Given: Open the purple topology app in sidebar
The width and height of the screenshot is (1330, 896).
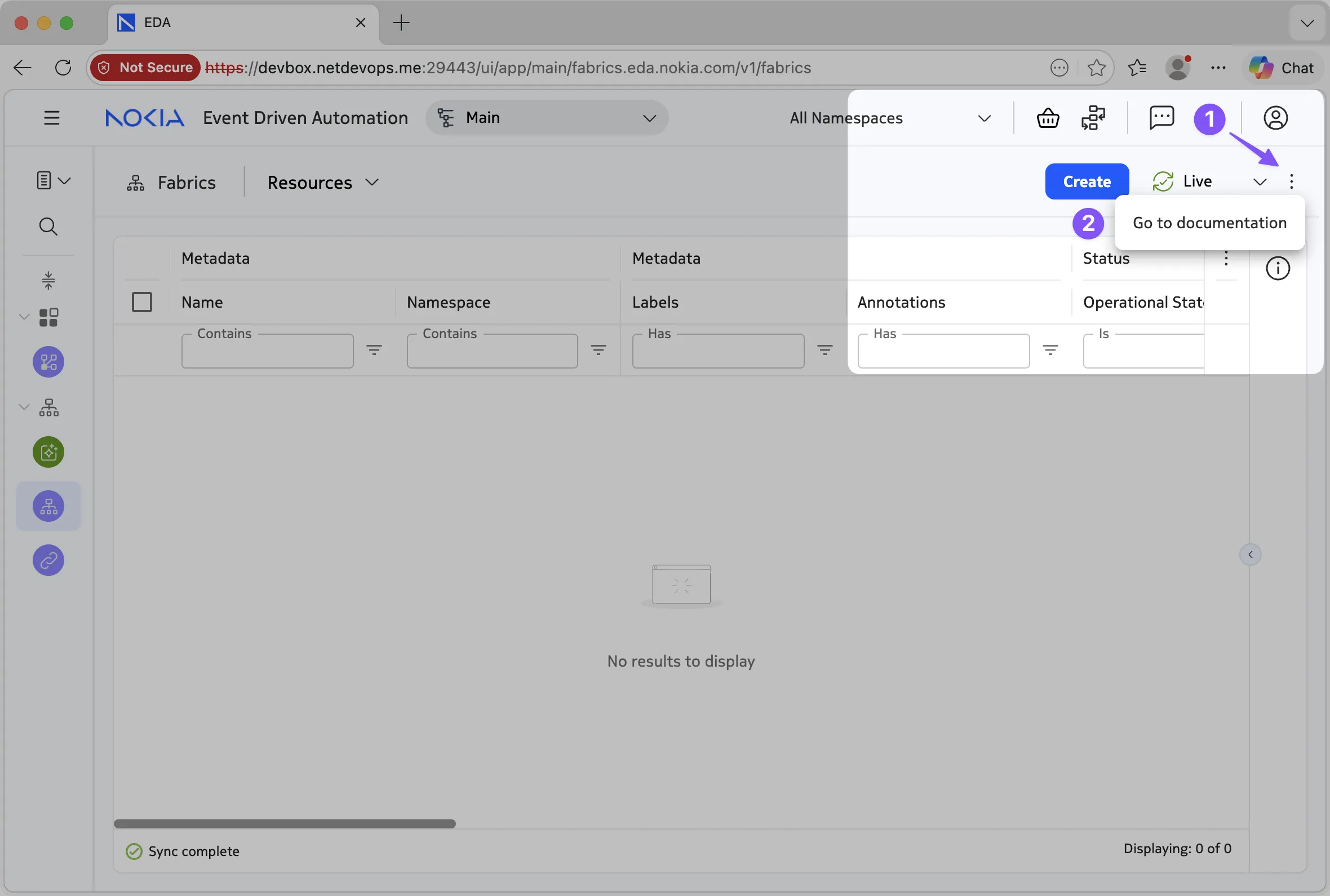Looking at the screenshot, I should pyautogui.click(x=48, y=362).
